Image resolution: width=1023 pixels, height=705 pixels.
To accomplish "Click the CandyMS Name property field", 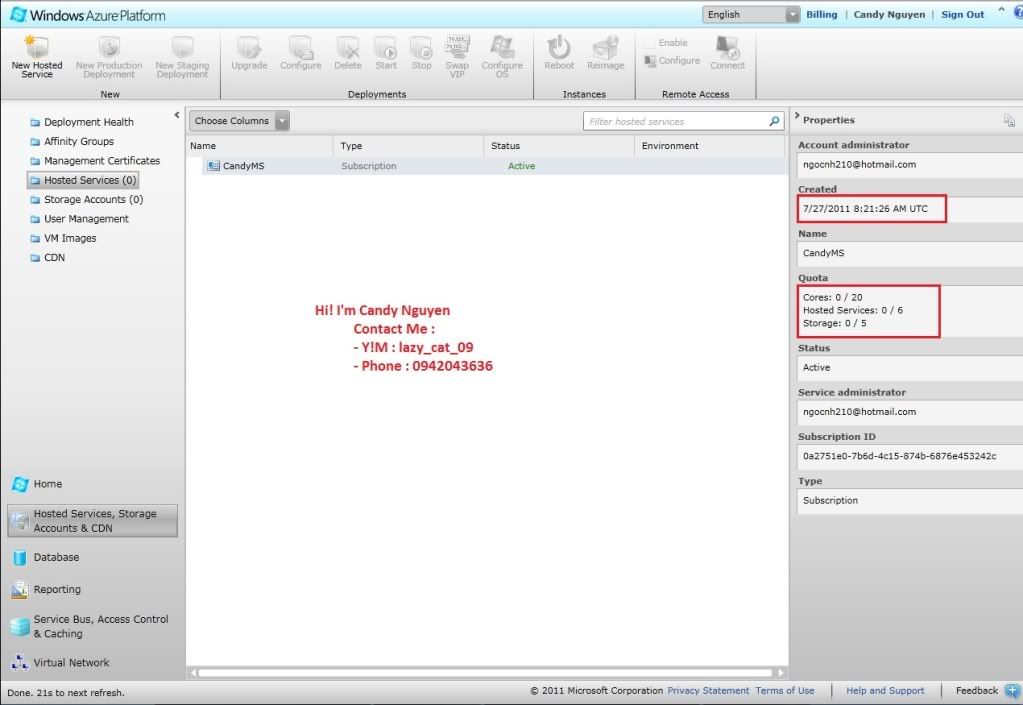I will pos(909,253).
